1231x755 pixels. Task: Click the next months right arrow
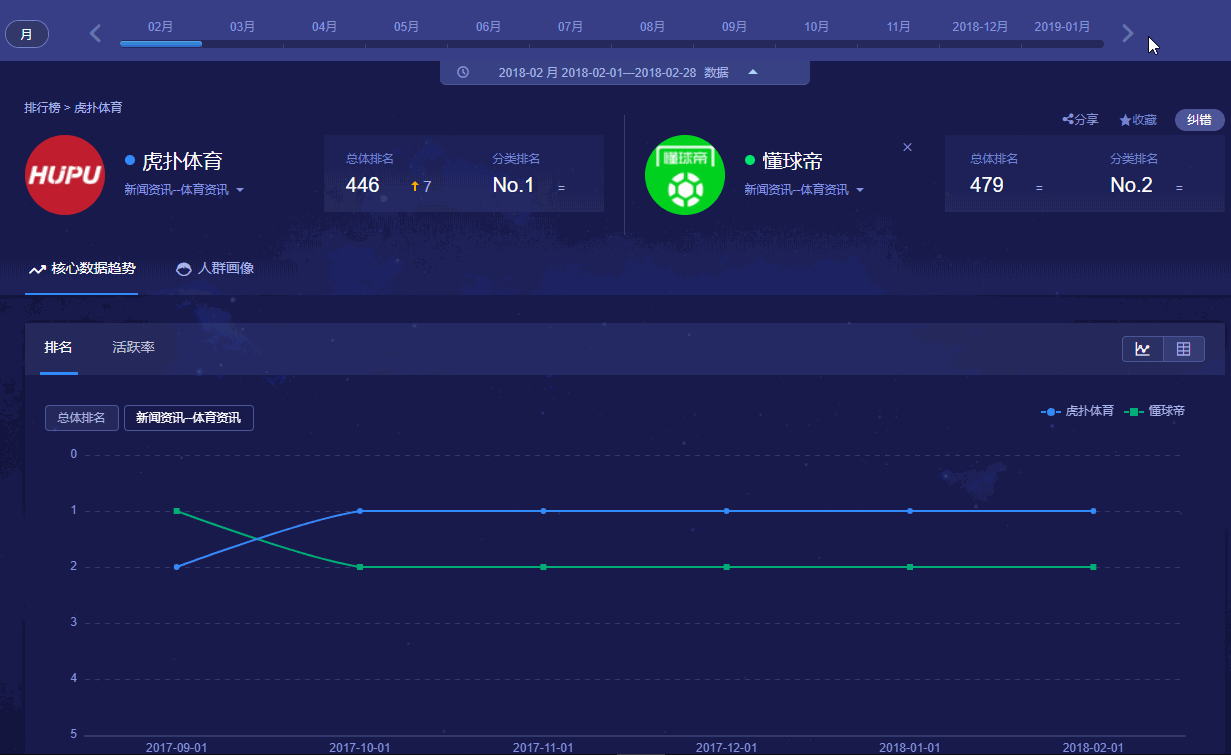pos(1128,33)
